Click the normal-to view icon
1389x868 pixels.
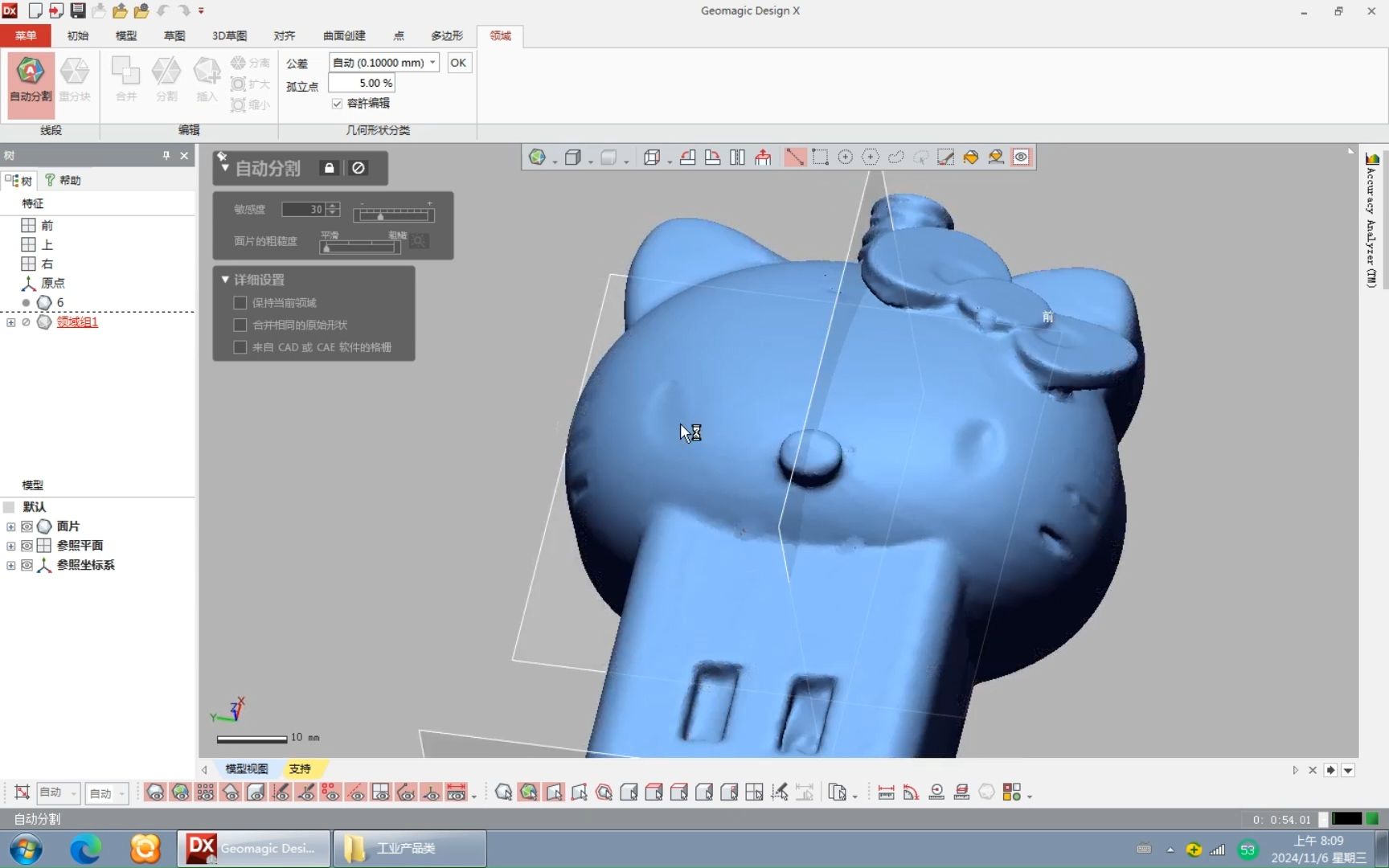[763, 158]
